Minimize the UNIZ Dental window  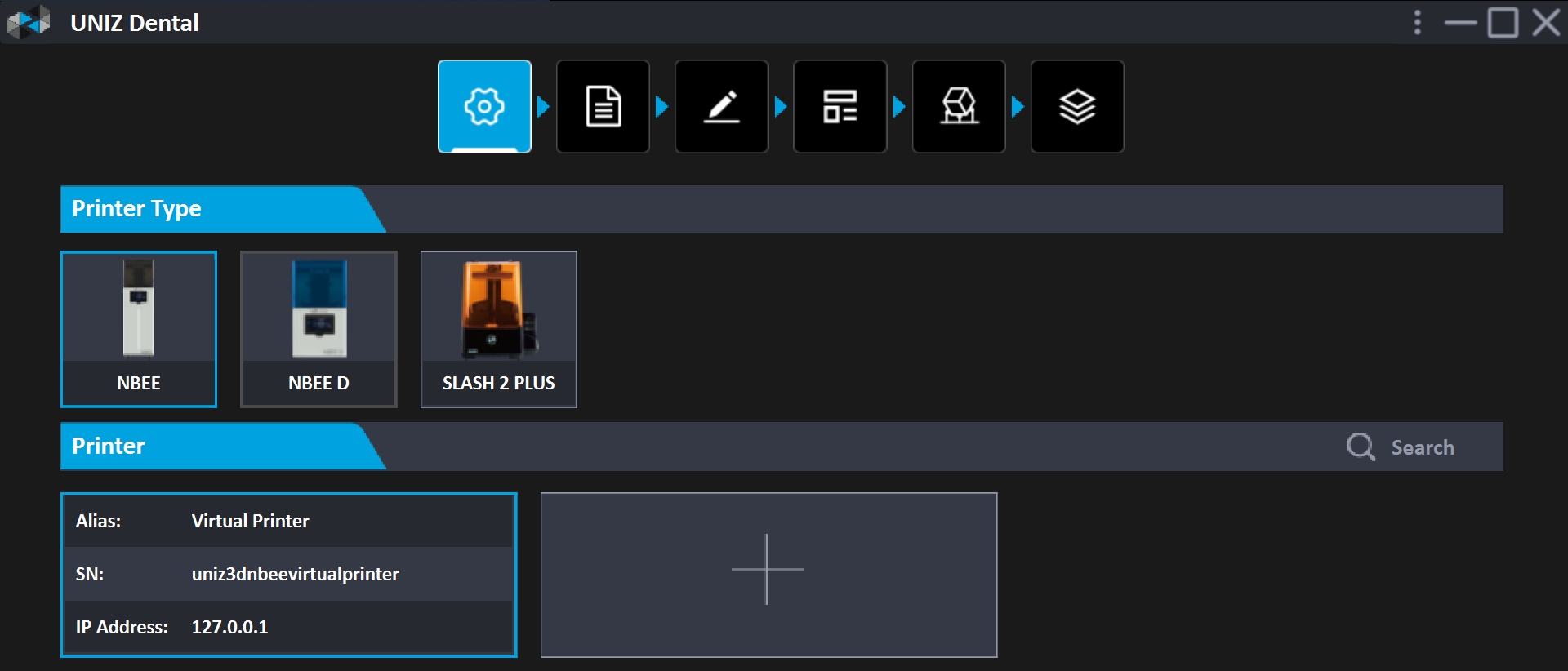(1460, 22)
